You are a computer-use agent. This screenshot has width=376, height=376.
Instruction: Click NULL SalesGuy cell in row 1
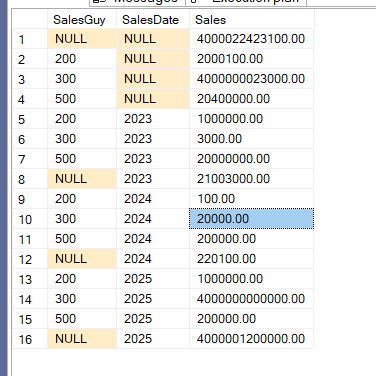[x=82, y=39]
